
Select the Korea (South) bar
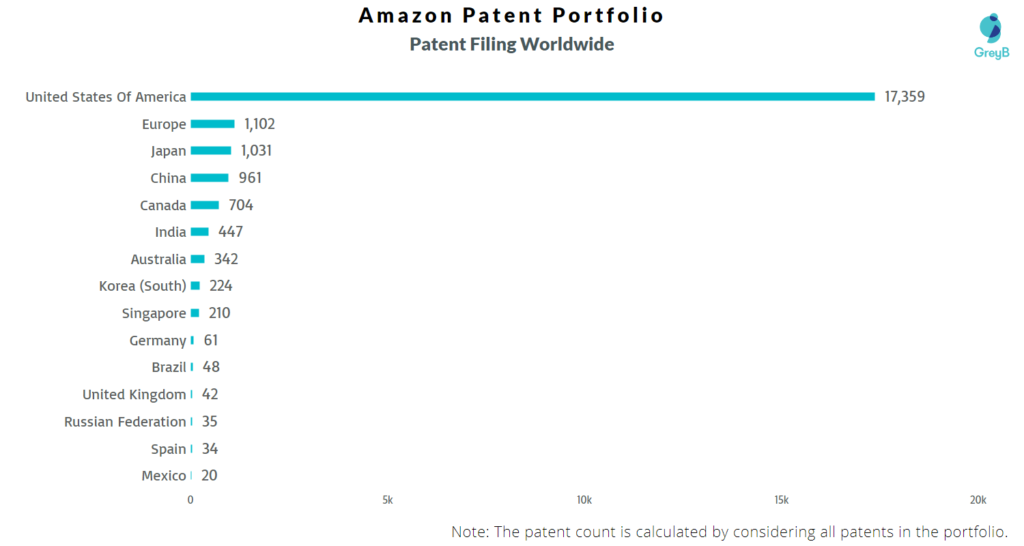pyautogui.click(x=196, y=286)
